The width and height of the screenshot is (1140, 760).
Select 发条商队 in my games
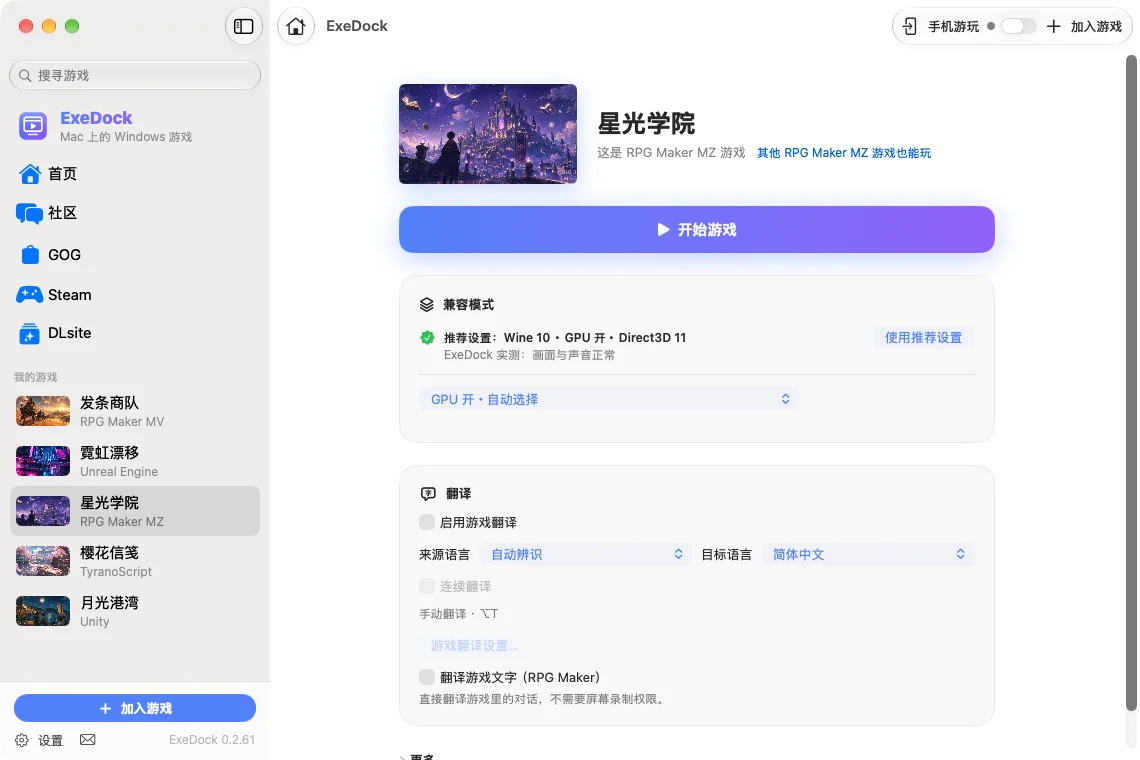(x=135, y=411)
